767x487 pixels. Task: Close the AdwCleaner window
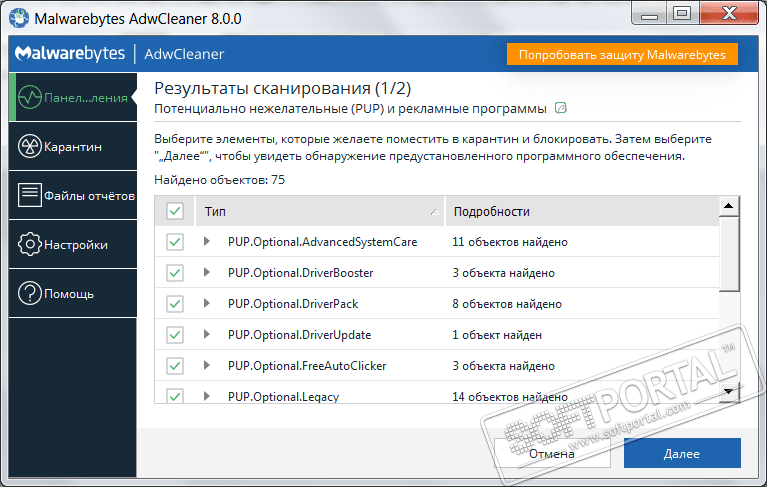[x=728, y=14]
